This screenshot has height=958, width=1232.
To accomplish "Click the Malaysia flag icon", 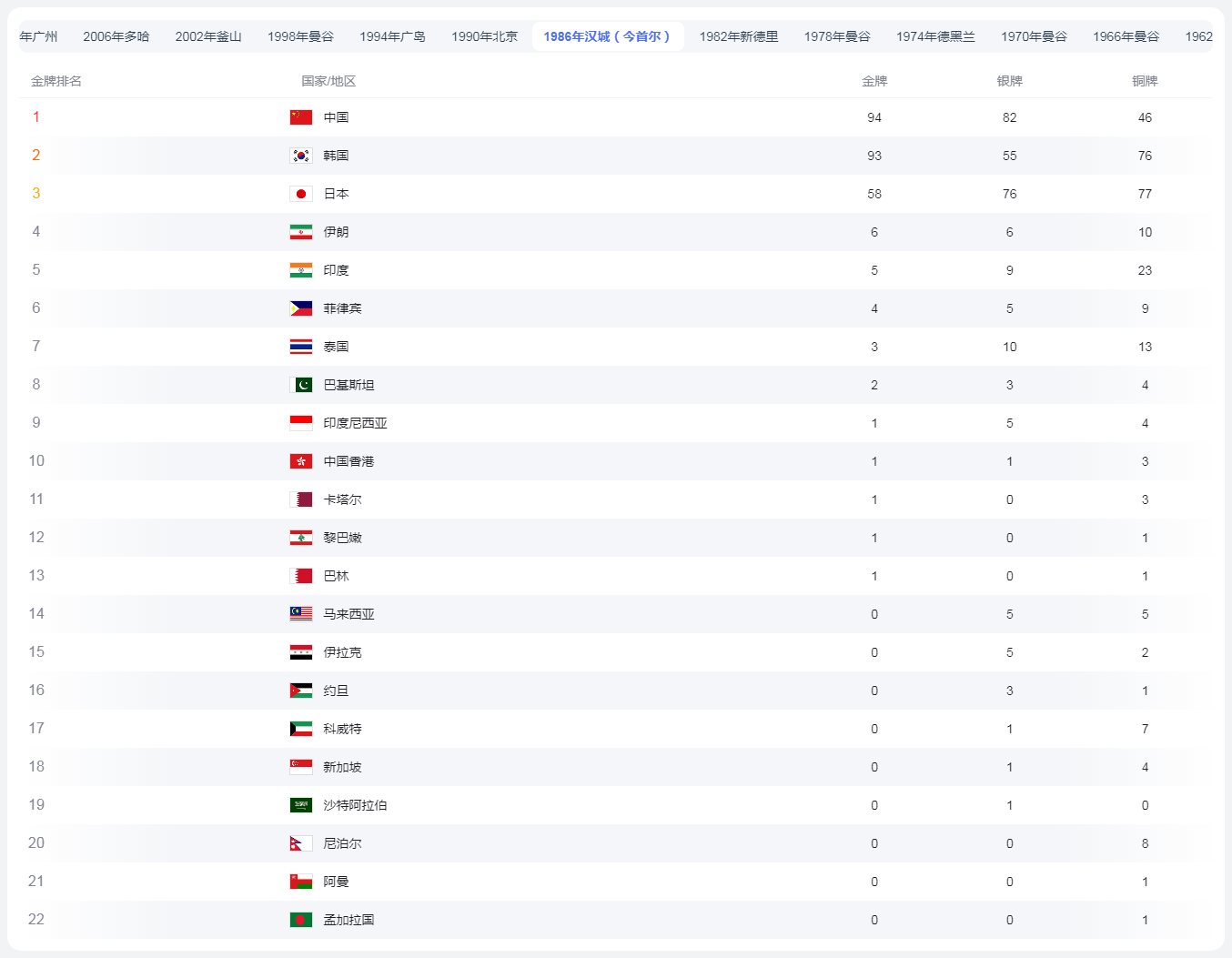I will pyautogui.click(x=301, y=614).
